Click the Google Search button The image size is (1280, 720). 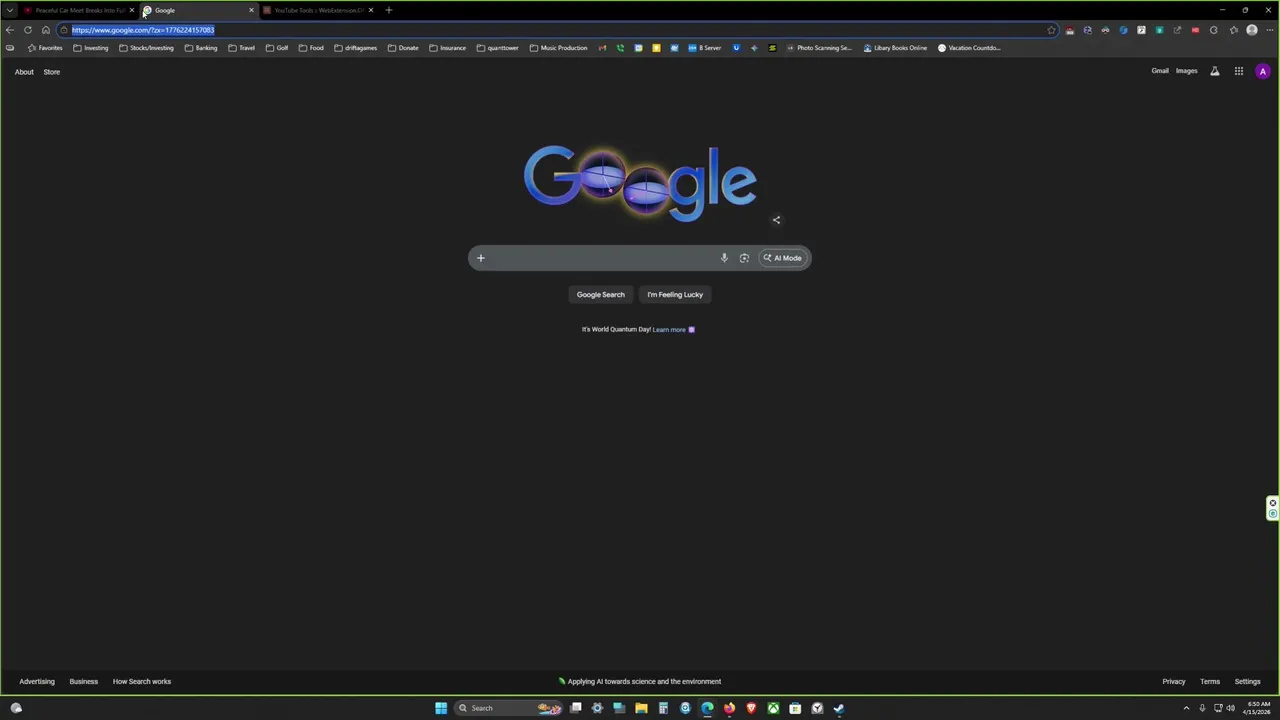pos(600,295)
